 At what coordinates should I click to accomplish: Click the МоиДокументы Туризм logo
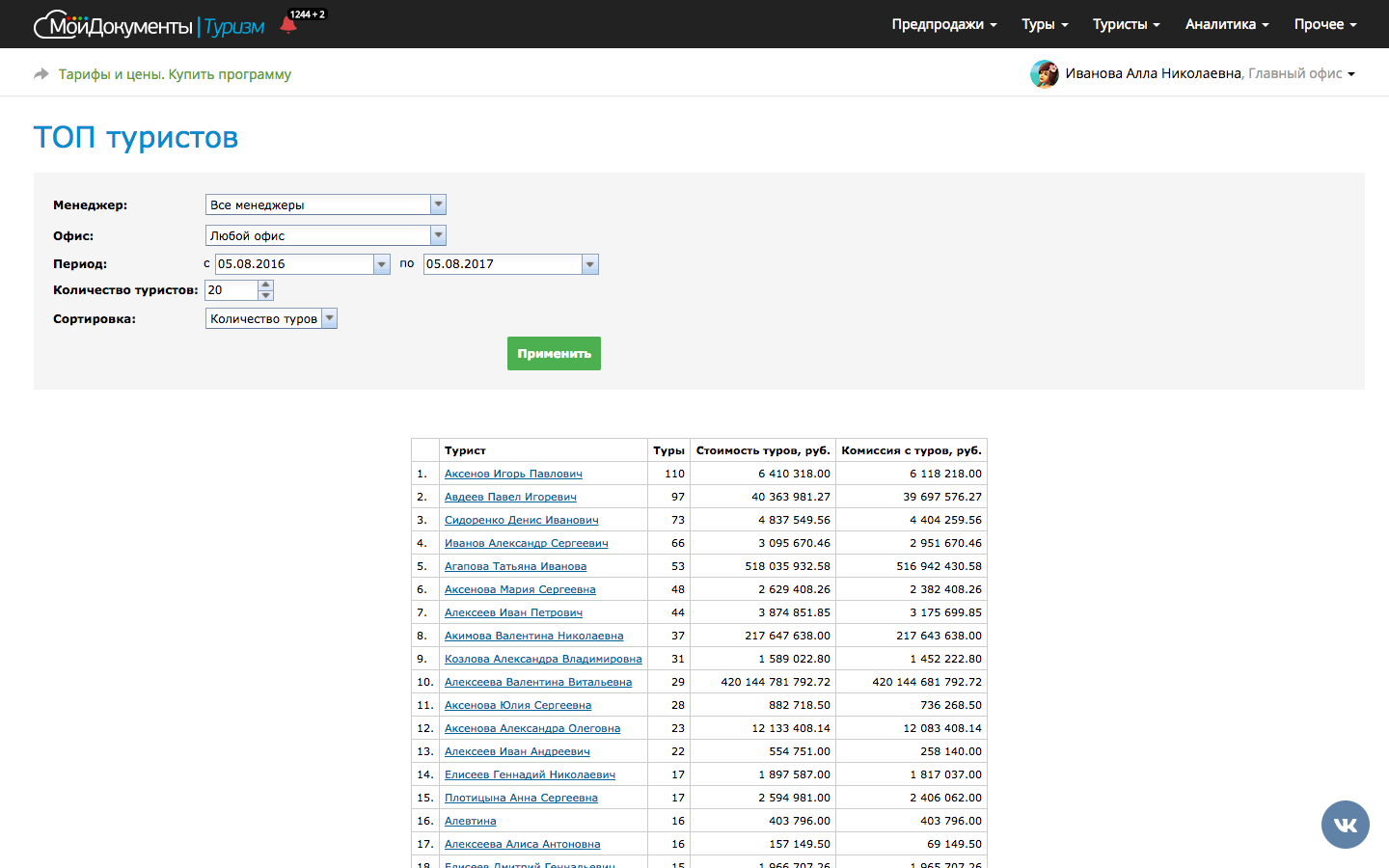pyautogui.click(x=150, y=26)
